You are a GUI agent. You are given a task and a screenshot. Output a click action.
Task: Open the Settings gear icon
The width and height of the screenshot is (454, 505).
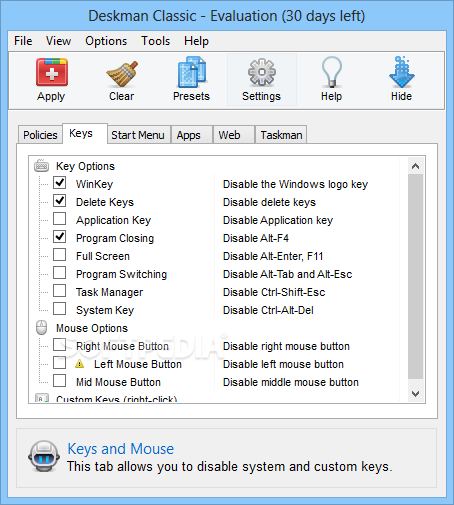262,72
